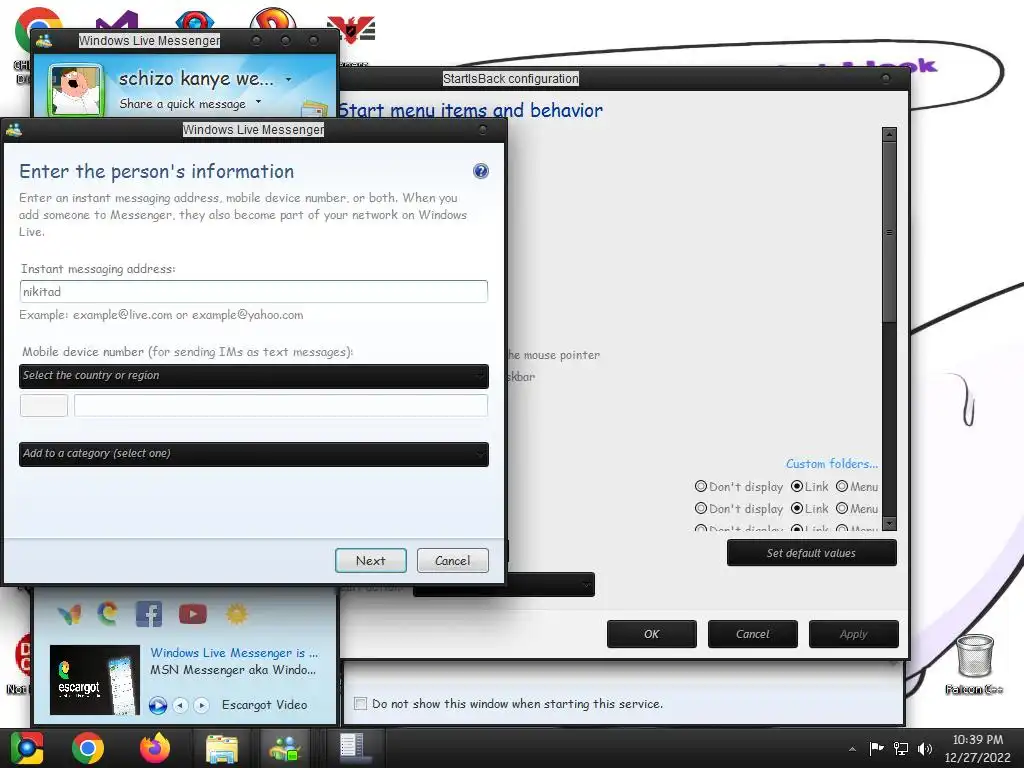
Task: Open the Facebook icon in Messenger's bottom bar
Action: [x=149, y=614]
